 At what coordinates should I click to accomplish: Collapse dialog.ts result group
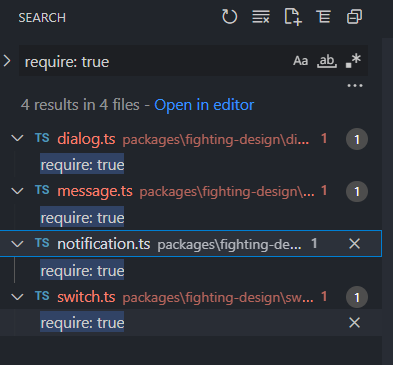(17, 138)
